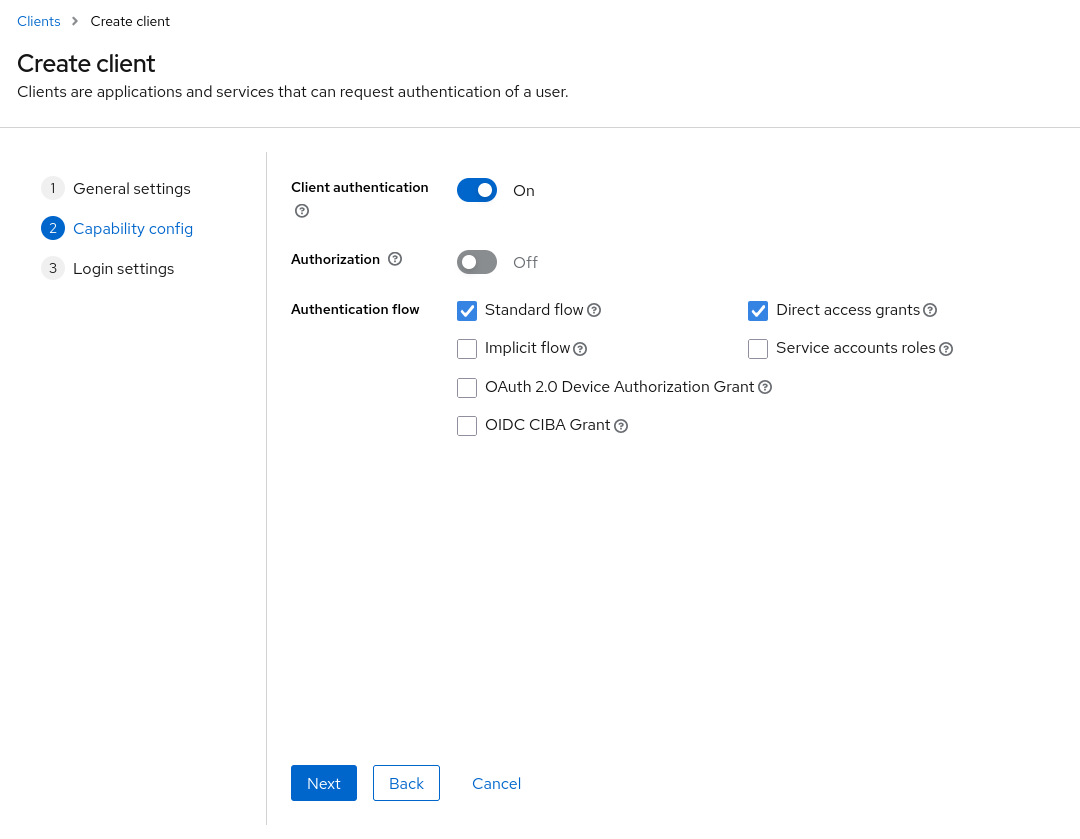The height and width of the screenshot is (839, 1080).
Task: Click step number 1 circle
Action: point(53,188)
